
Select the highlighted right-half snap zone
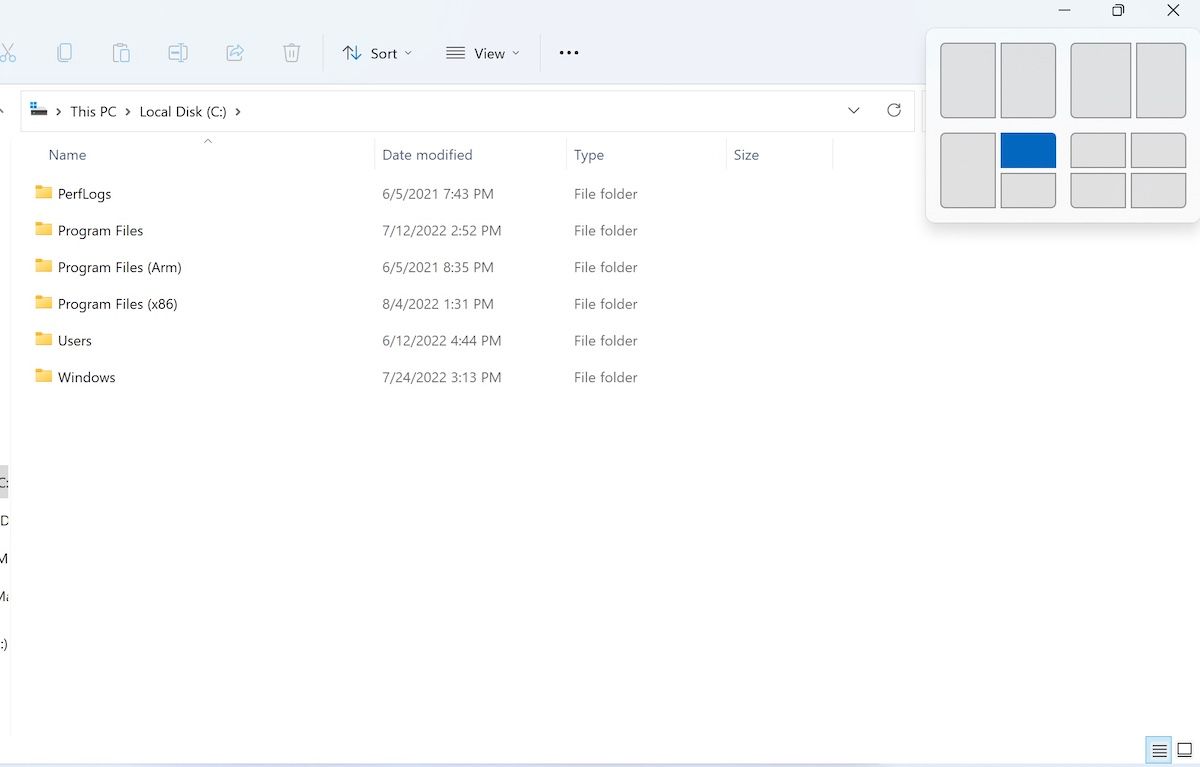(1028, 149)
